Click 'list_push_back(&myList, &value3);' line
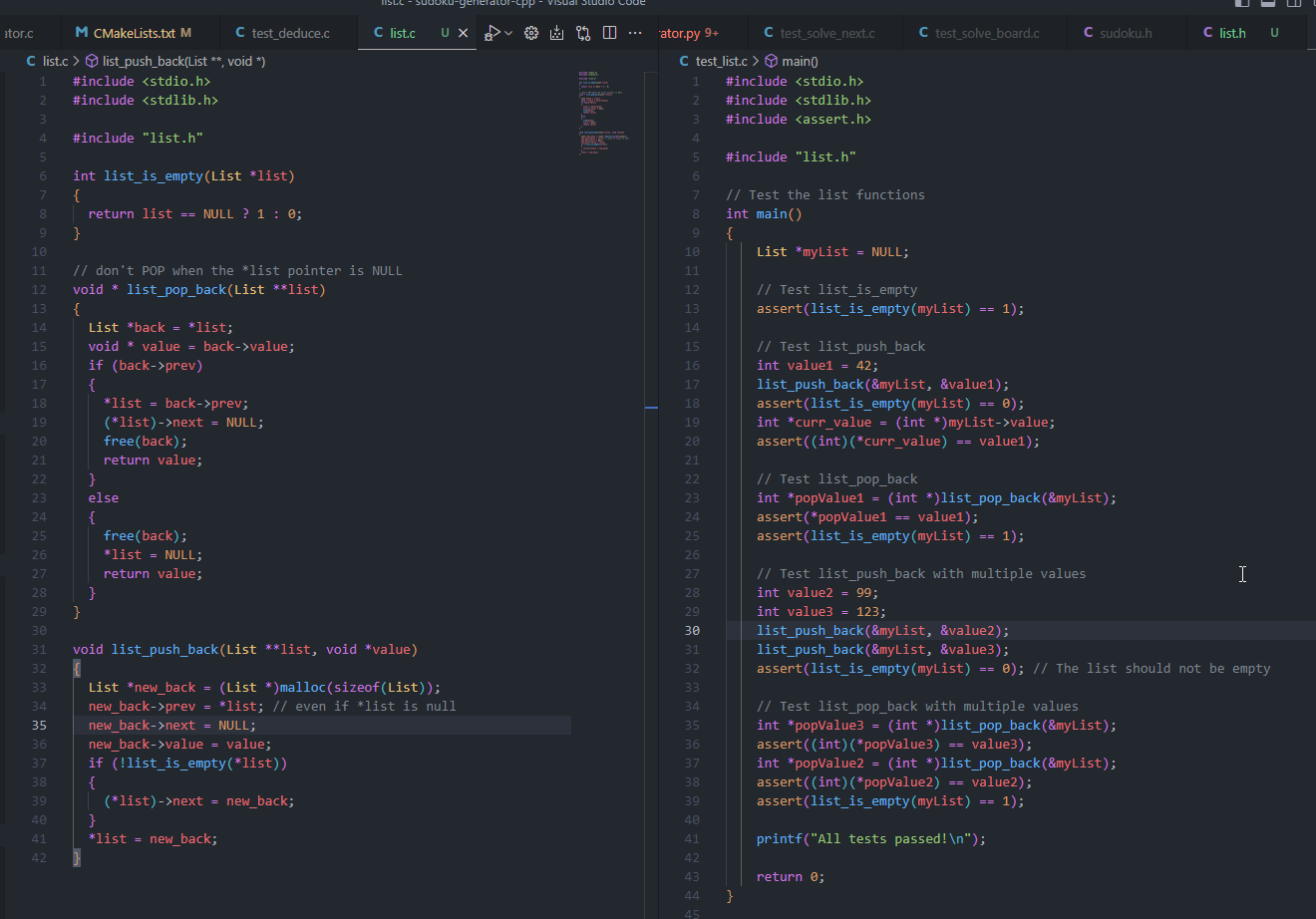 click(883, 649)
